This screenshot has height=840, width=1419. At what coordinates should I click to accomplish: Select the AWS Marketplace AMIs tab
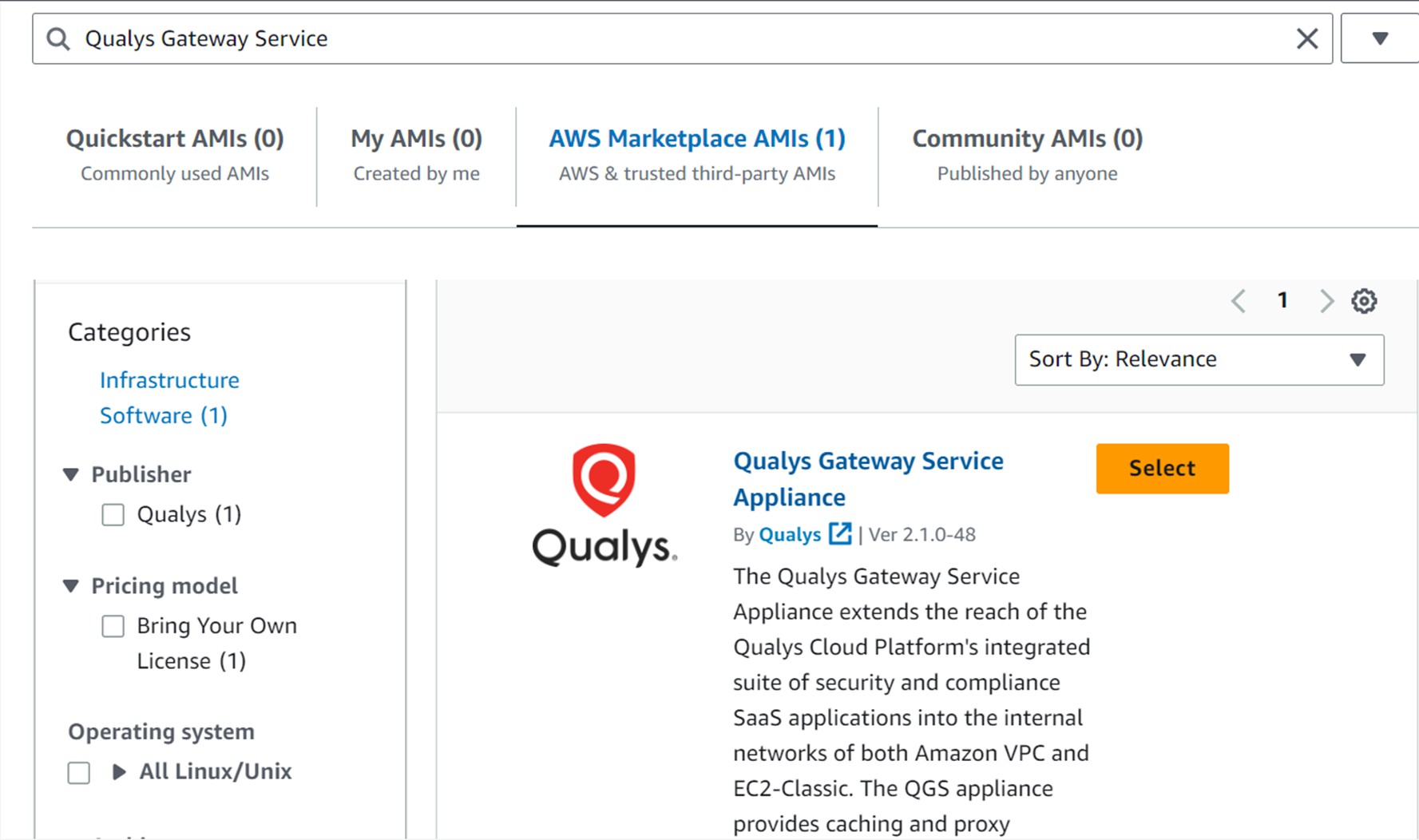697,155
